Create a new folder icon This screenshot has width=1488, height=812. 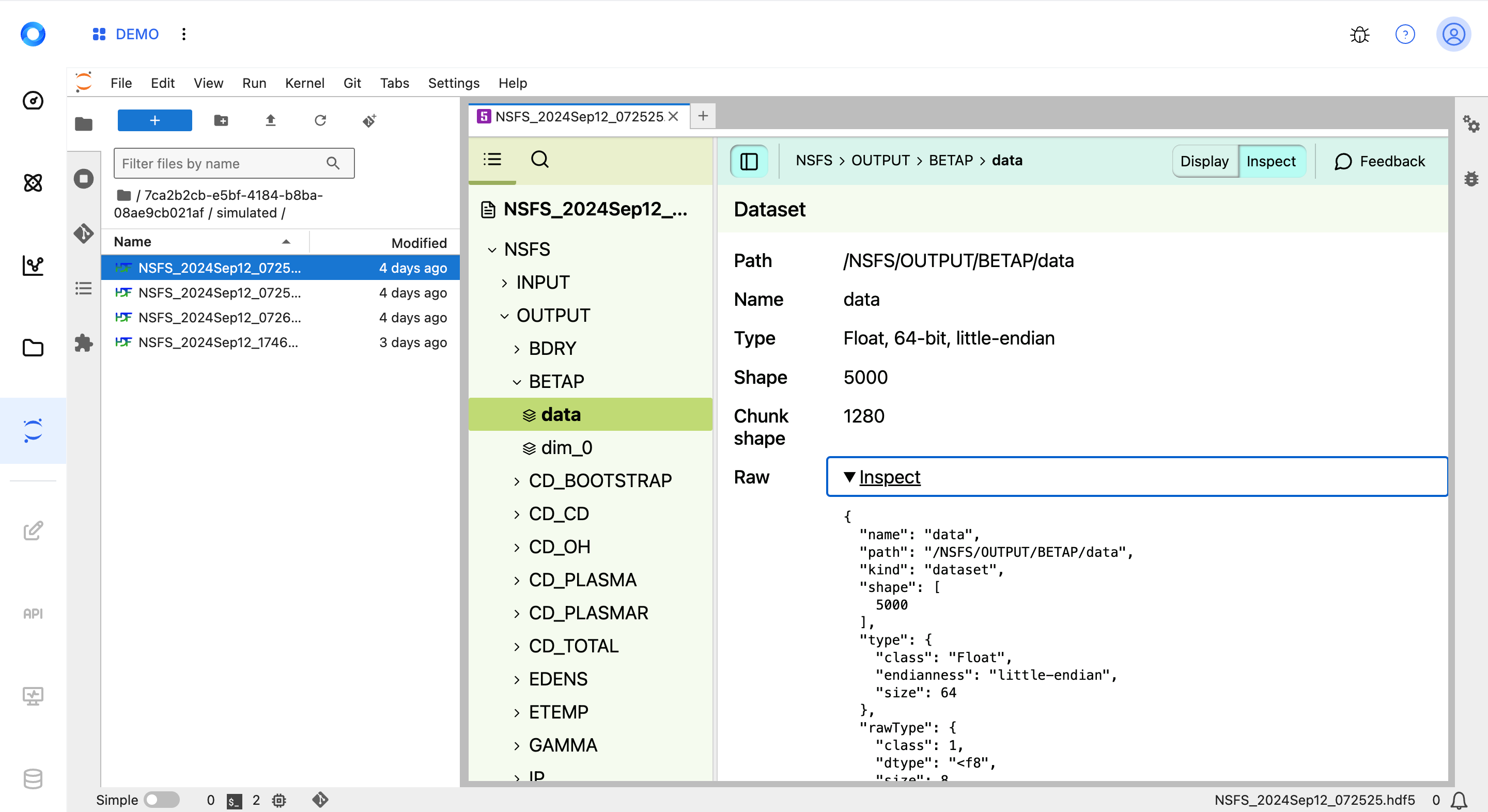[x=221, y=120]
